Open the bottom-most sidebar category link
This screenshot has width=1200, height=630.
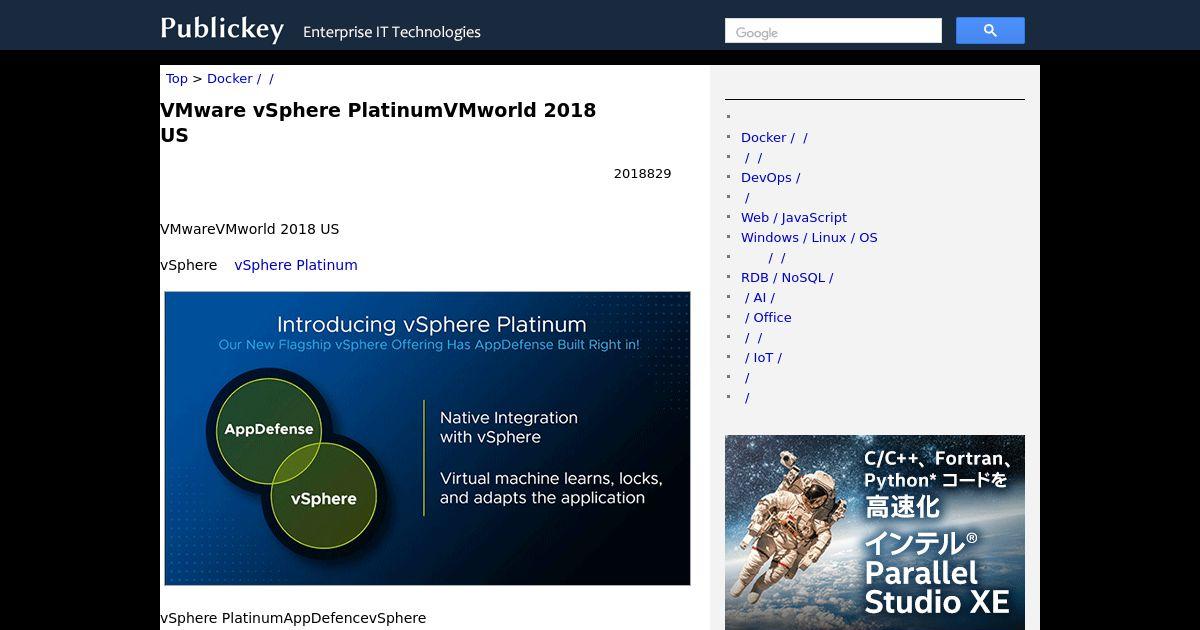pyautogui.click(x=746, y=398)
